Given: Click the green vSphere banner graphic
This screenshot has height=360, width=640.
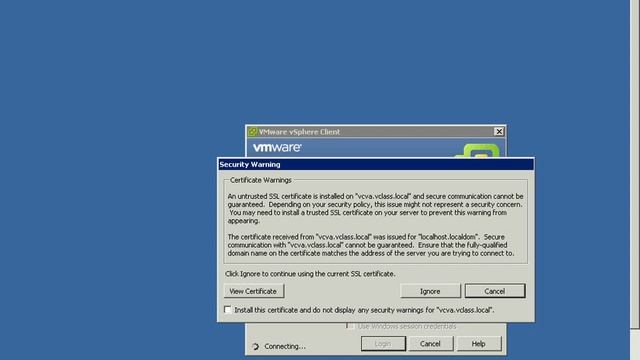Looking at the screenshot, I should (x=478, y=150).
